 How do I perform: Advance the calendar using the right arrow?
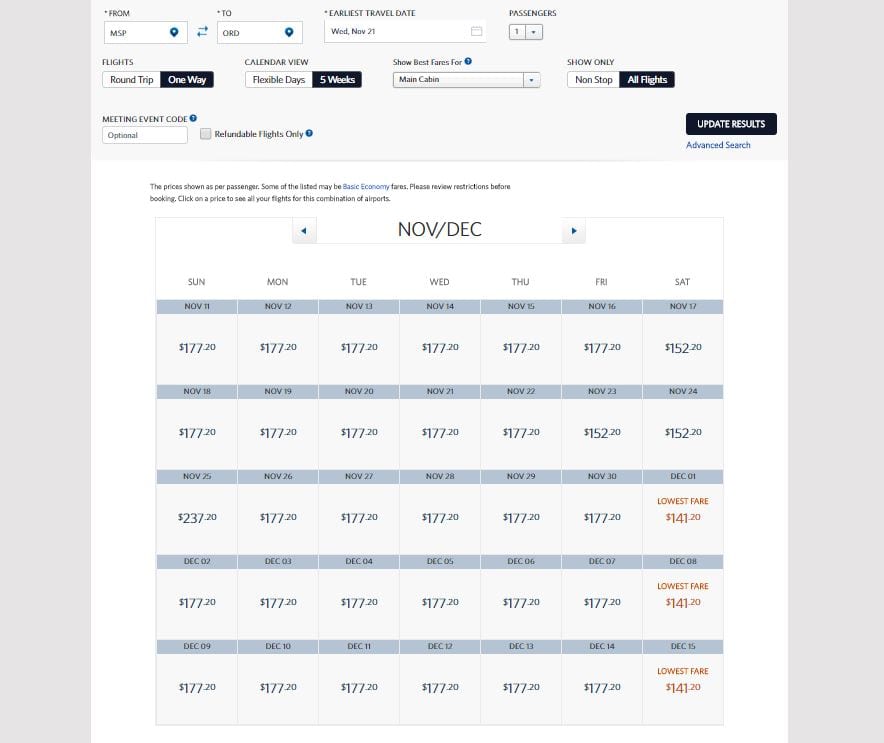(575, 230)
